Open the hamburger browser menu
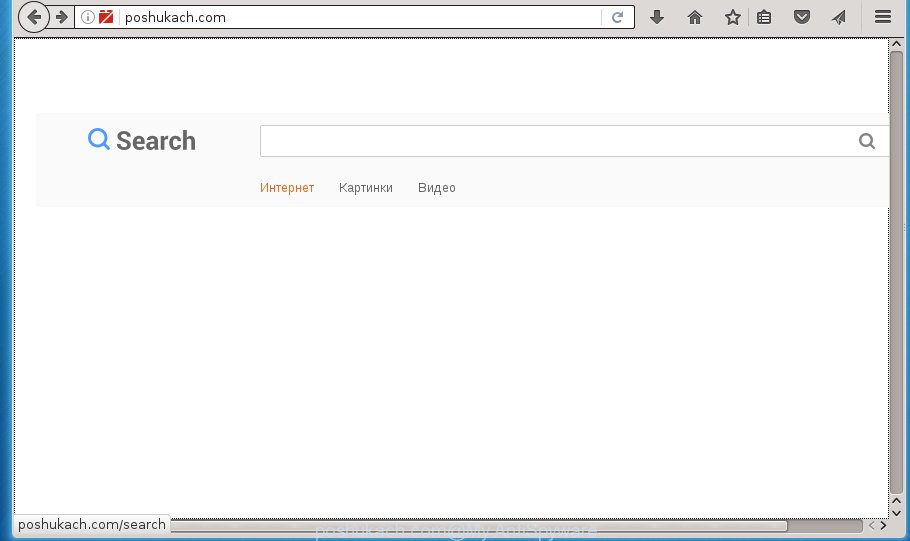Image resolution: width=910 pixels, height=541 pixels. (x=883, y=17)
